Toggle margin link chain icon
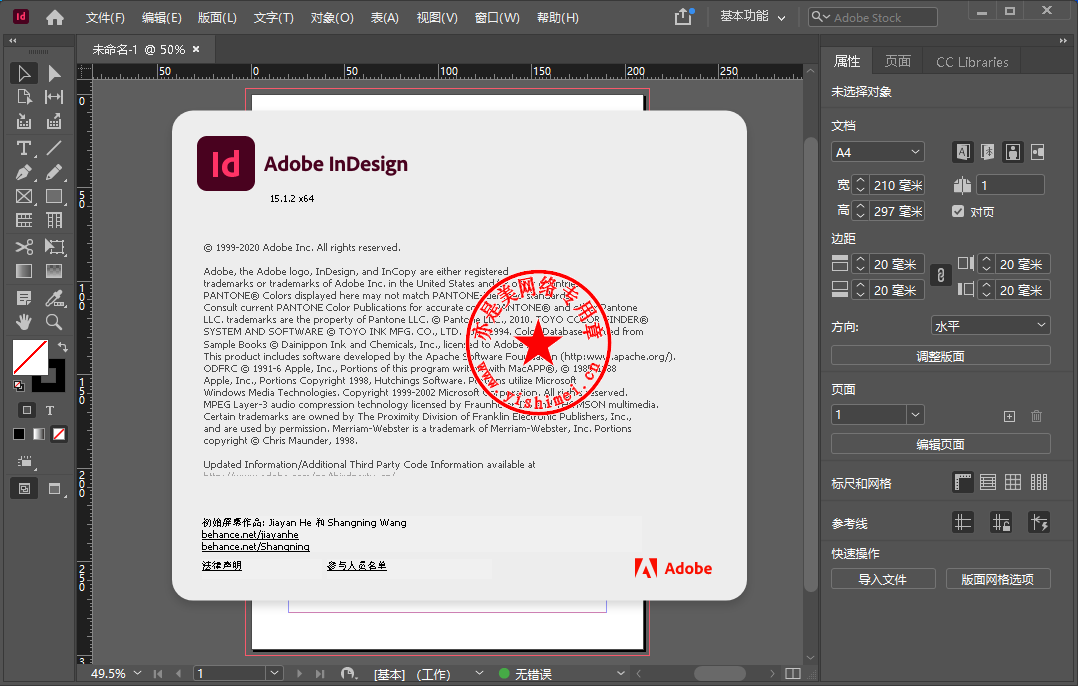This screenshot has height=686, width=1078. tap(940, 276)
